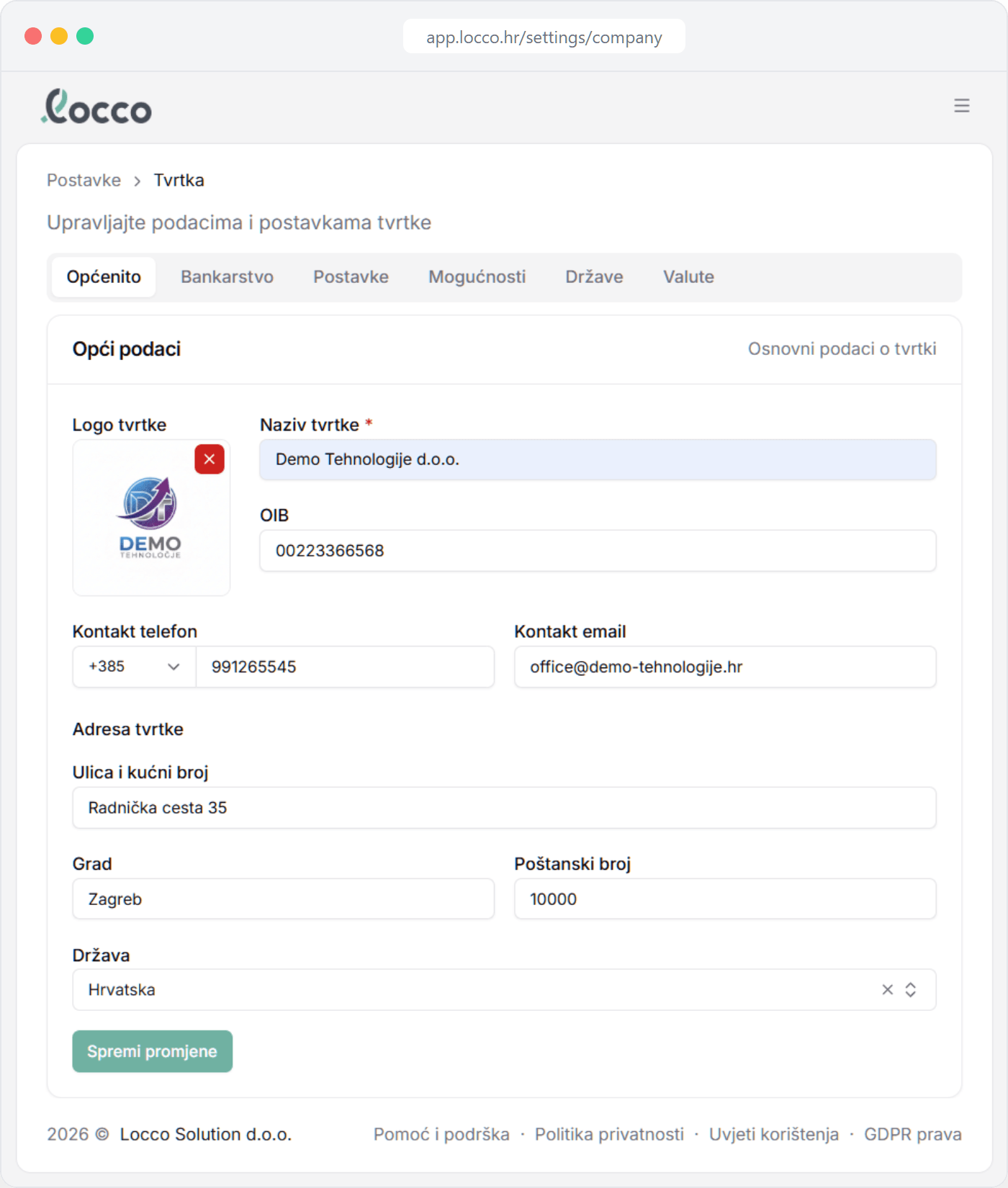Remove the company logo with red X
This screenshot has height=1188, width=1008.
[x=210, y=459]
